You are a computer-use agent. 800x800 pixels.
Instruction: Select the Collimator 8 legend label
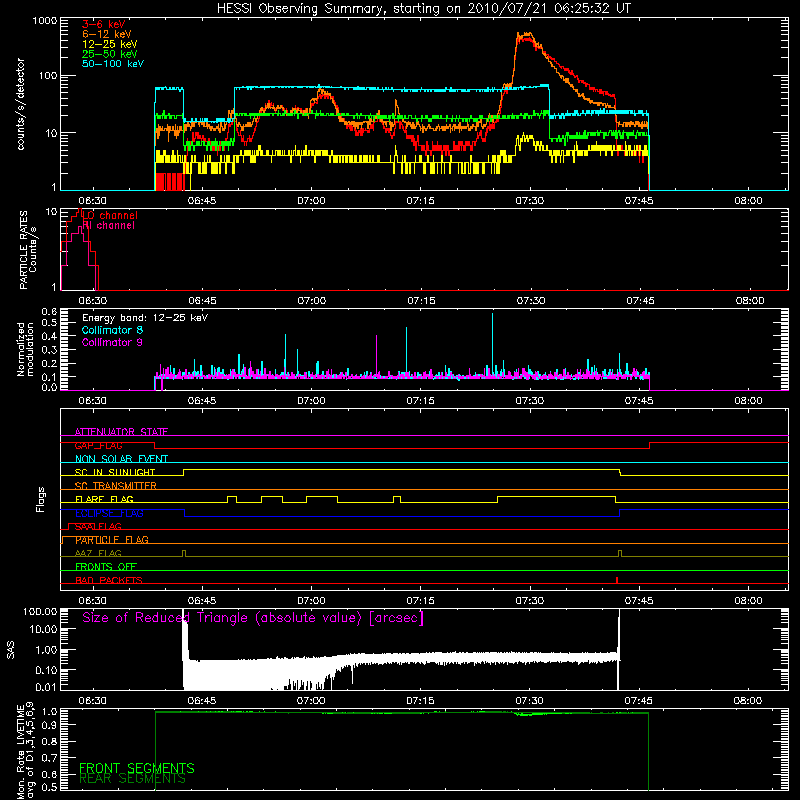[112, 330]
